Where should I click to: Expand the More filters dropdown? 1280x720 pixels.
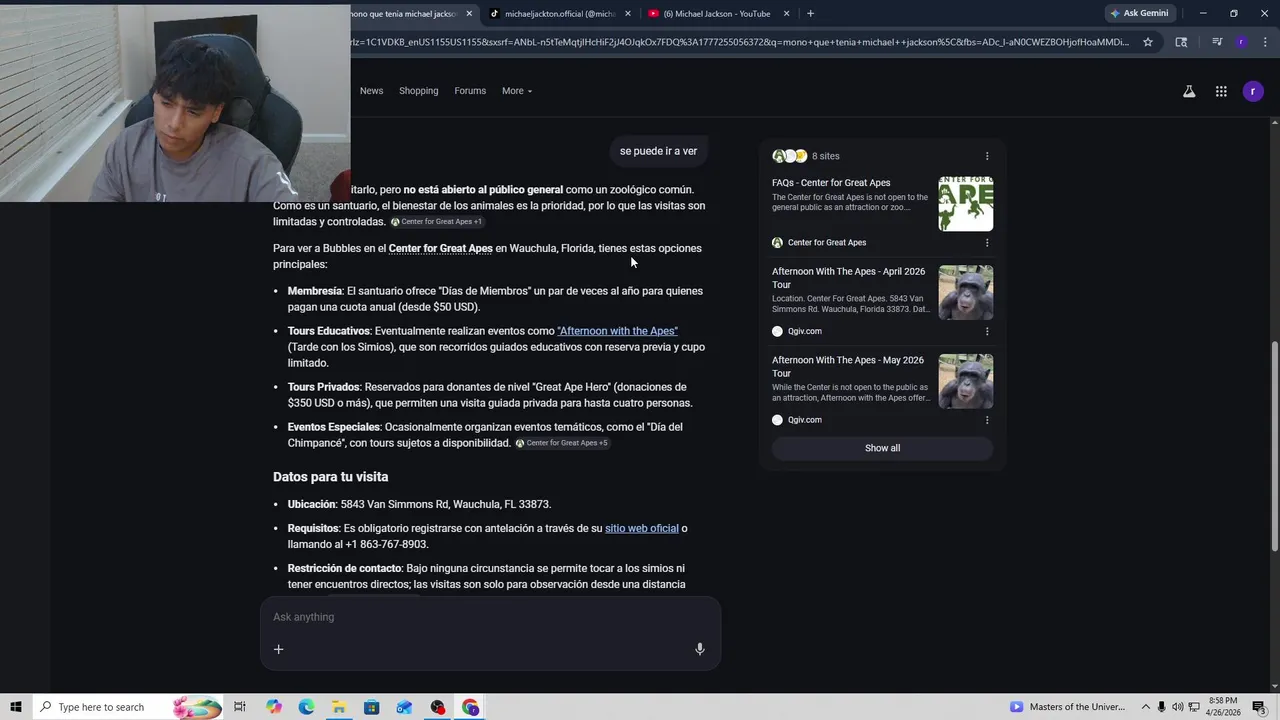pos(517,91)
